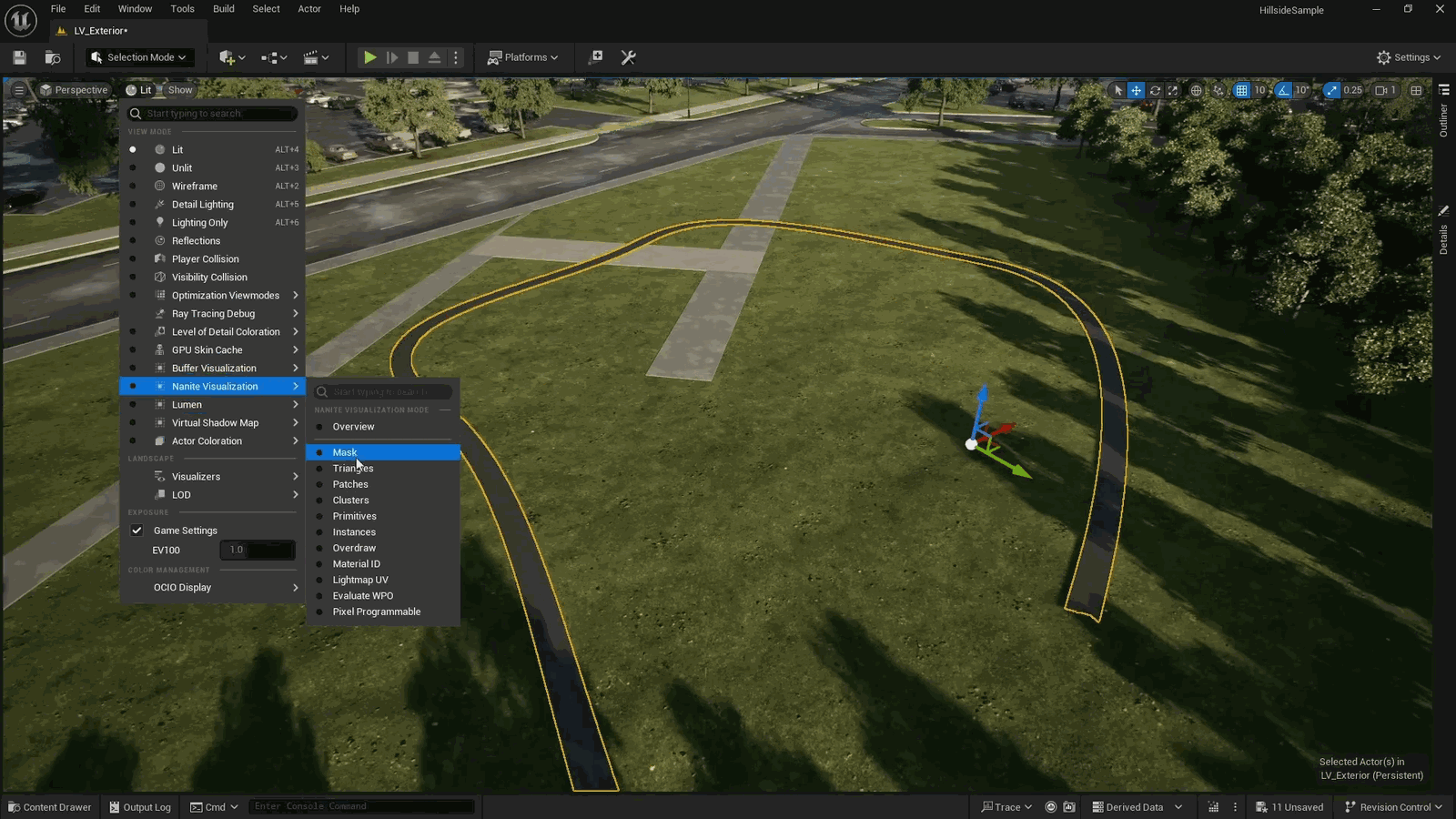Activate the rotate gizmo tool

pyautogui.click(x=1155, y=90)
